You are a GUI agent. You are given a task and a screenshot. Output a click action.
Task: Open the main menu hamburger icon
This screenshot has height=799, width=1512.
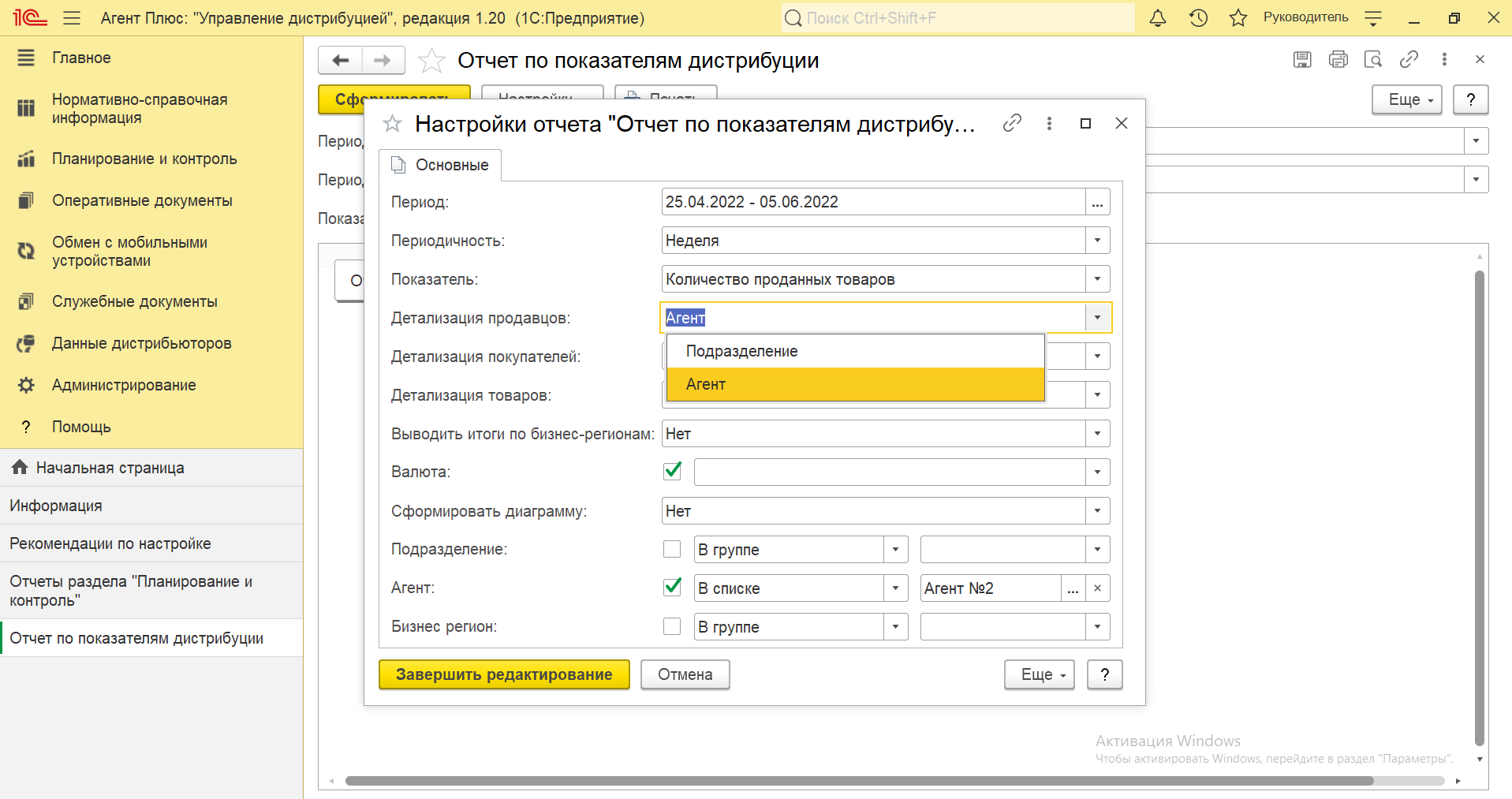pyautogui.click(x=72, y=18)
